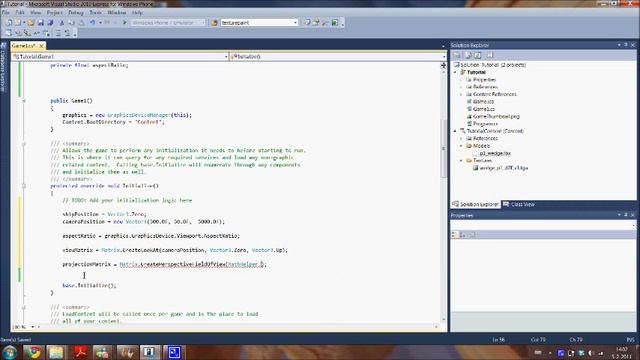
Task: Click Solution Explorer Properties toolbar icon
Action: point(458,55)
